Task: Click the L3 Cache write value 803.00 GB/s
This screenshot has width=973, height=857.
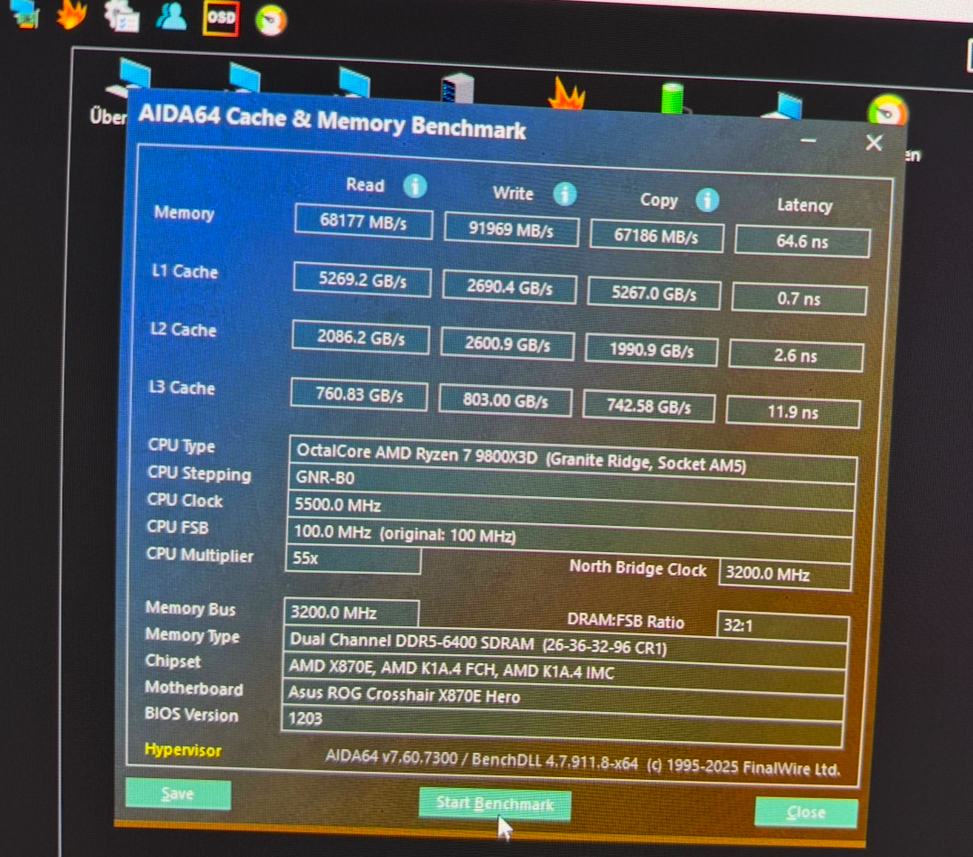Action: pos(505,400)
